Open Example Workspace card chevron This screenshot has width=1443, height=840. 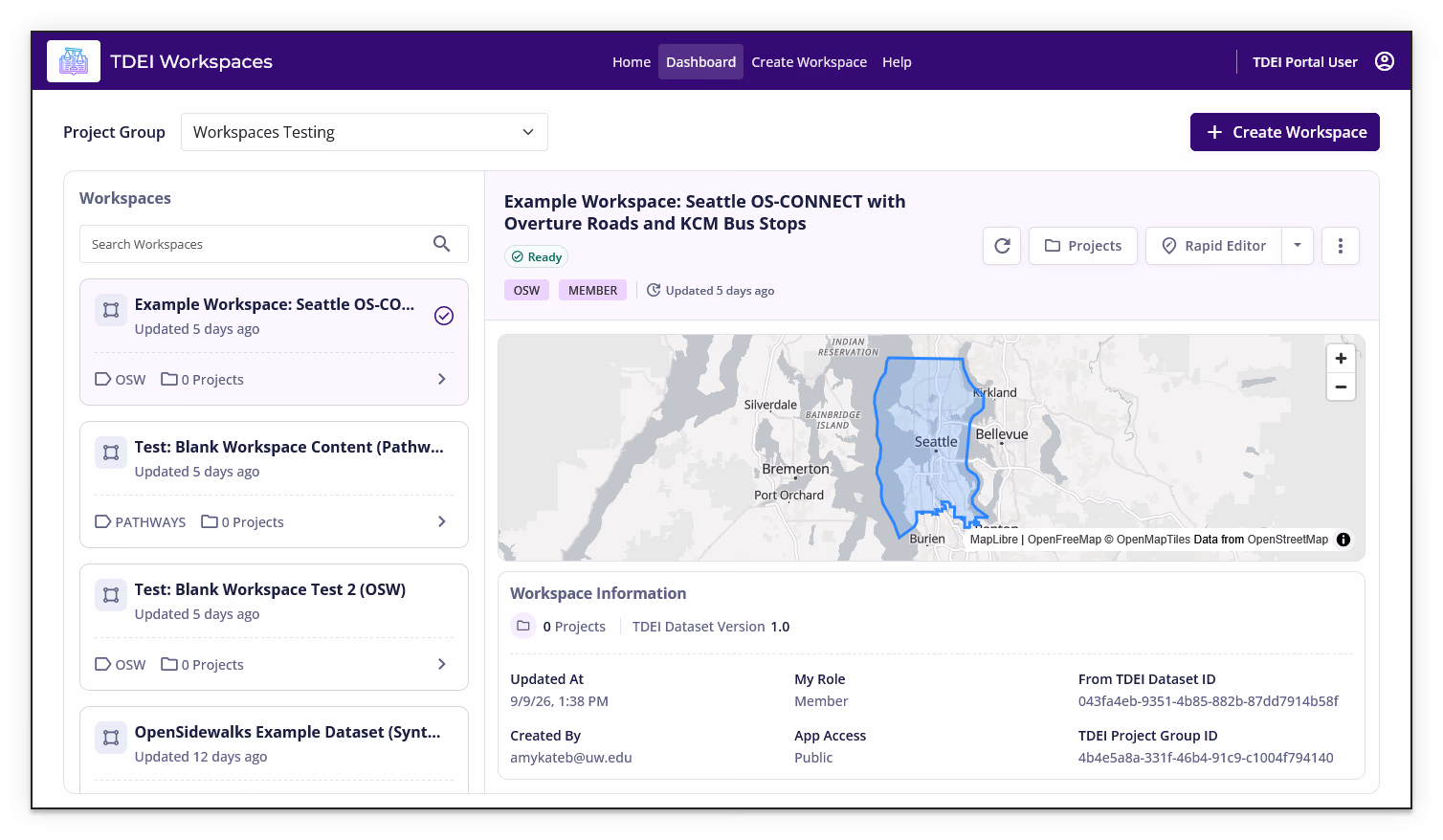tap(441, 379)
